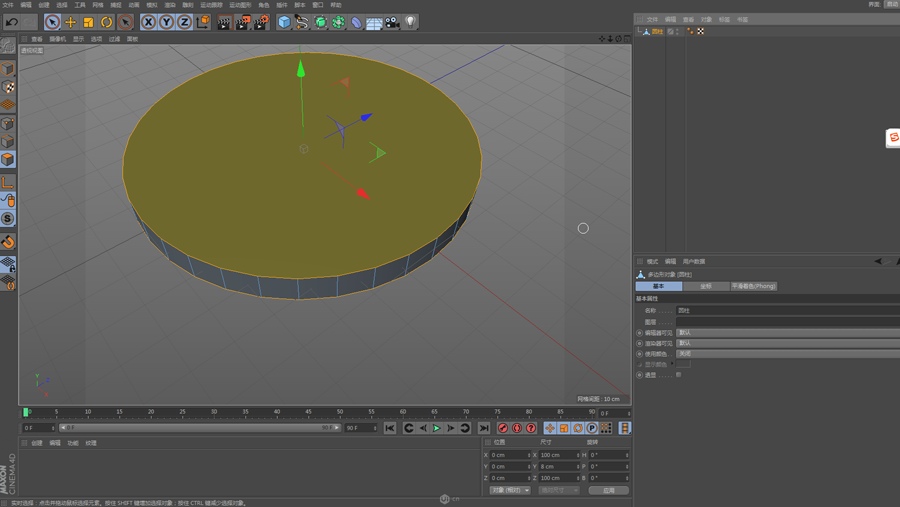The image size is (900, 507).
Task: Go to end of animation
Action: pyautogui.click(x=484, y=428)
